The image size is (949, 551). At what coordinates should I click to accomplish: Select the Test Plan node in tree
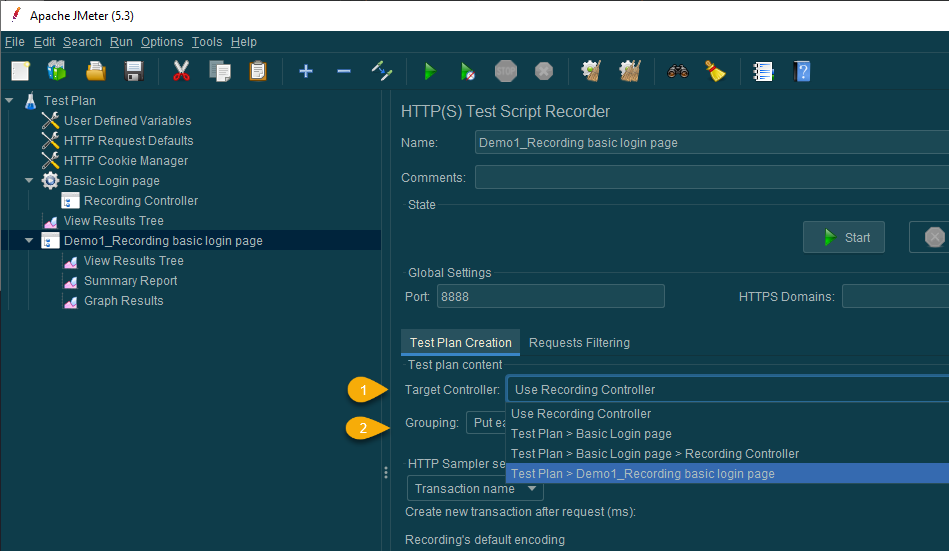(70, 101)
